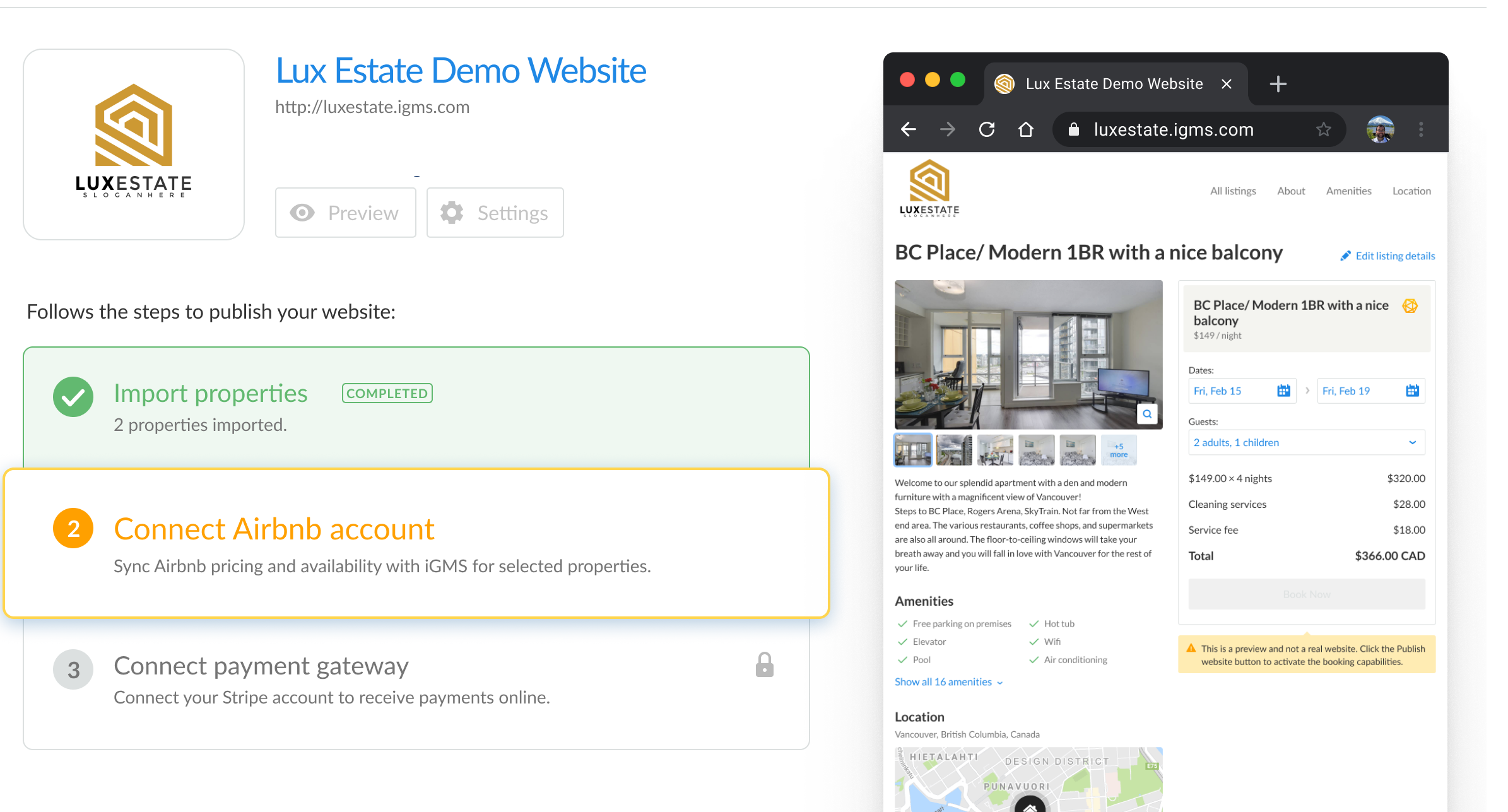
Task: Click the green checkmark on Import properties
Action: click(x=73, y=397)
